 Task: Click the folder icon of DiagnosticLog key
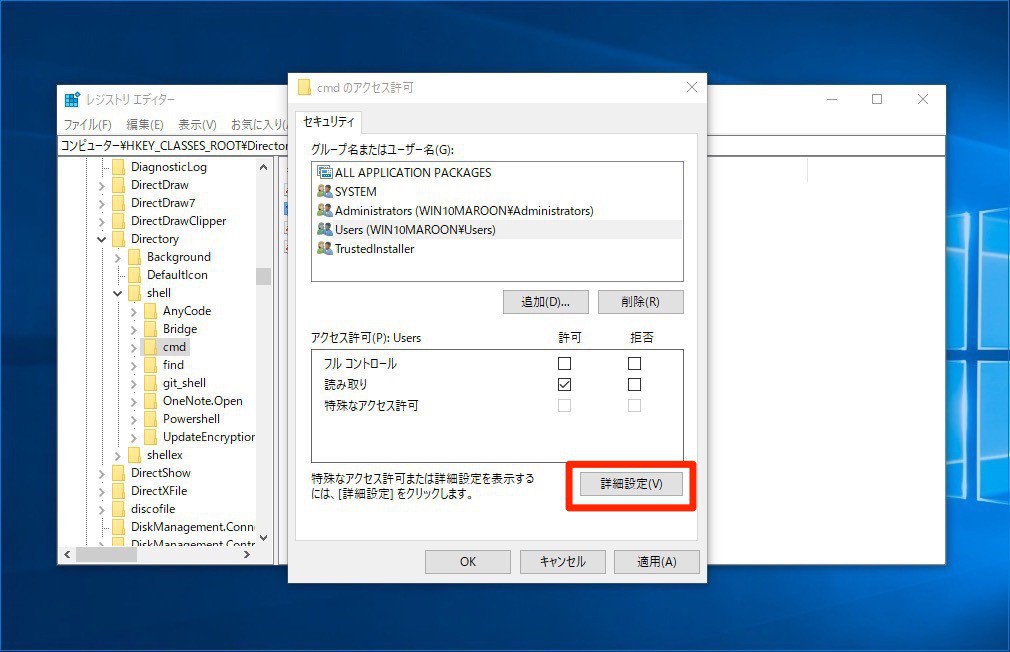pos(119,167)
